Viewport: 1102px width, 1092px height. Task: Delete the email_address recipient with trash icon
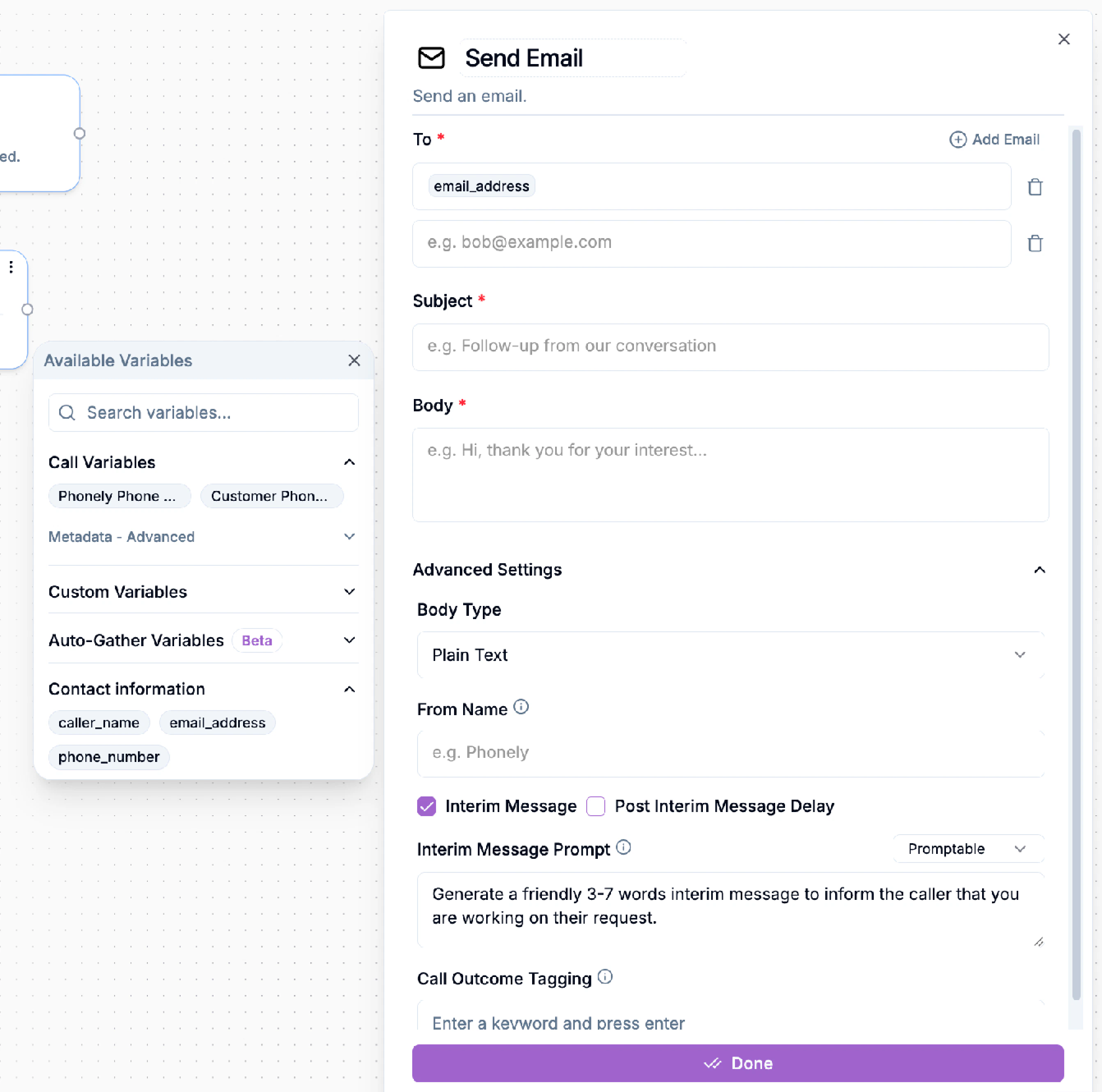point(1035,186)
